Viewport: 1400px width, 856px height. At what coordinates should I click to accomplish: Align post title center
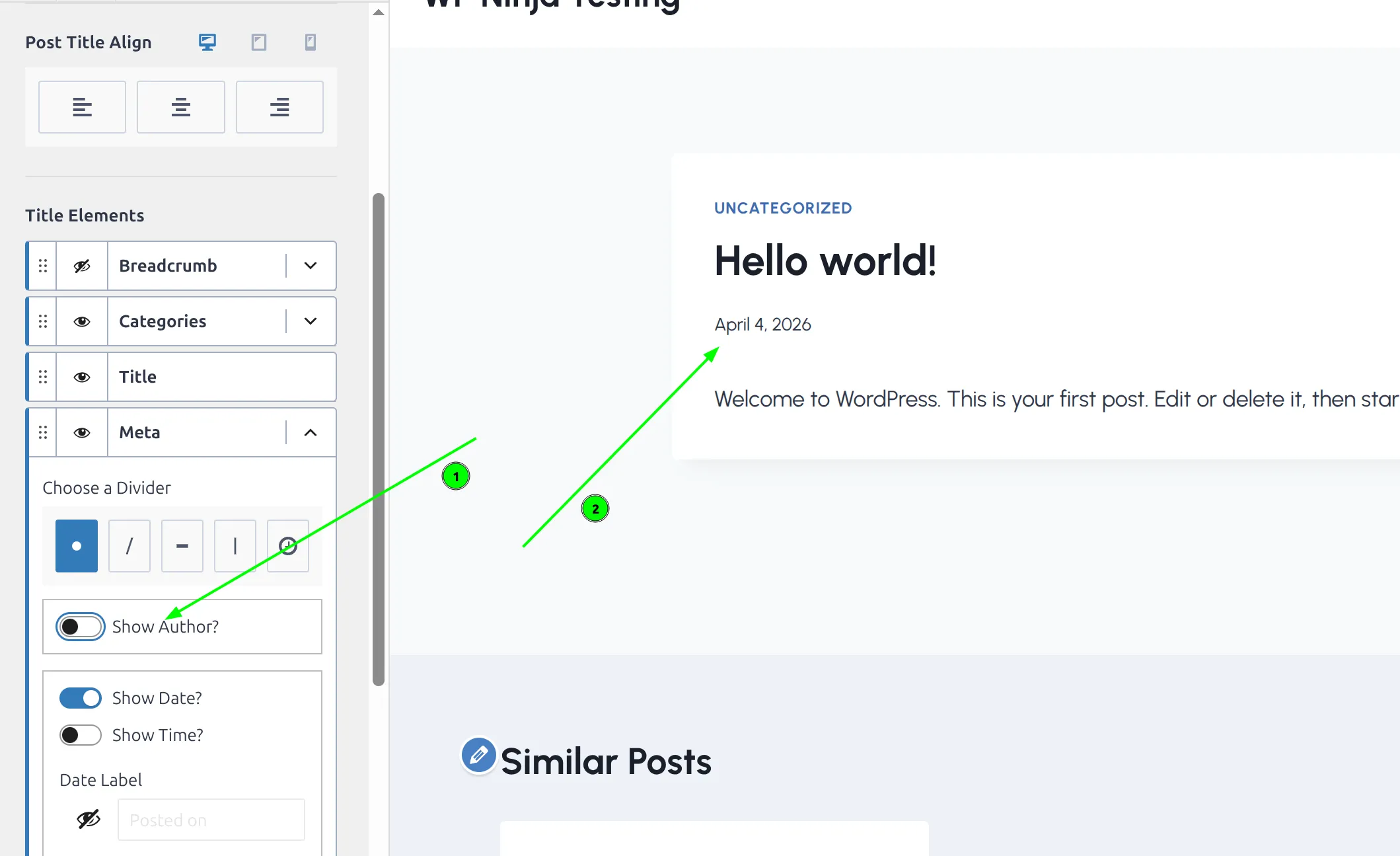point(181,107)
